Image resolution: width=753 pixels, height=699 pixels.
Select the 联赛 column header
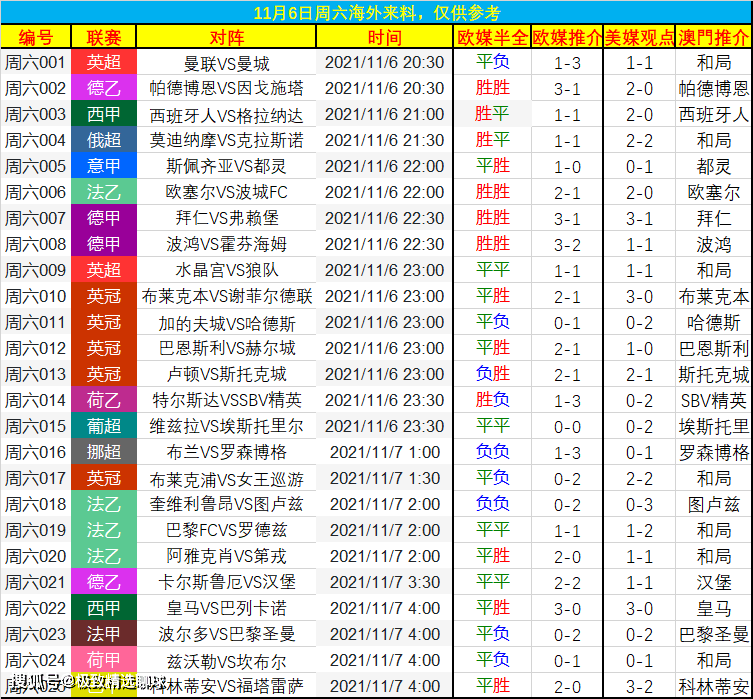[x=104, y=36]
